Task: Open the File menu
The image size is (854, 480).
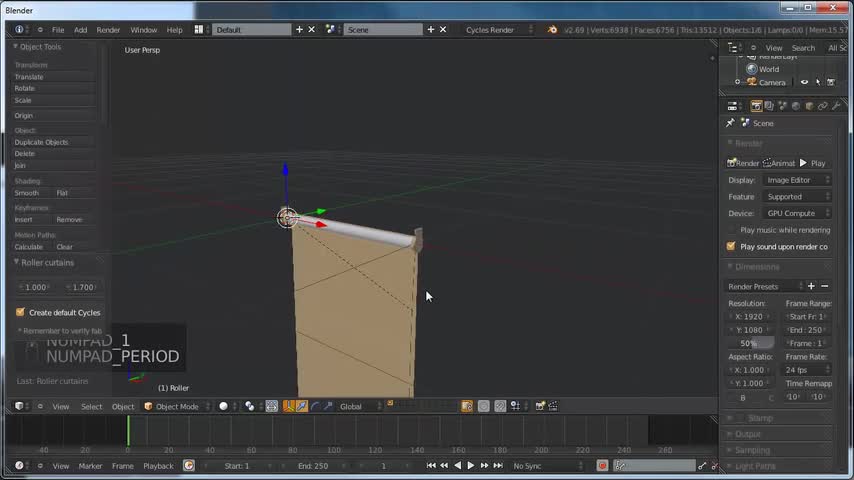Action: (58, 30)
